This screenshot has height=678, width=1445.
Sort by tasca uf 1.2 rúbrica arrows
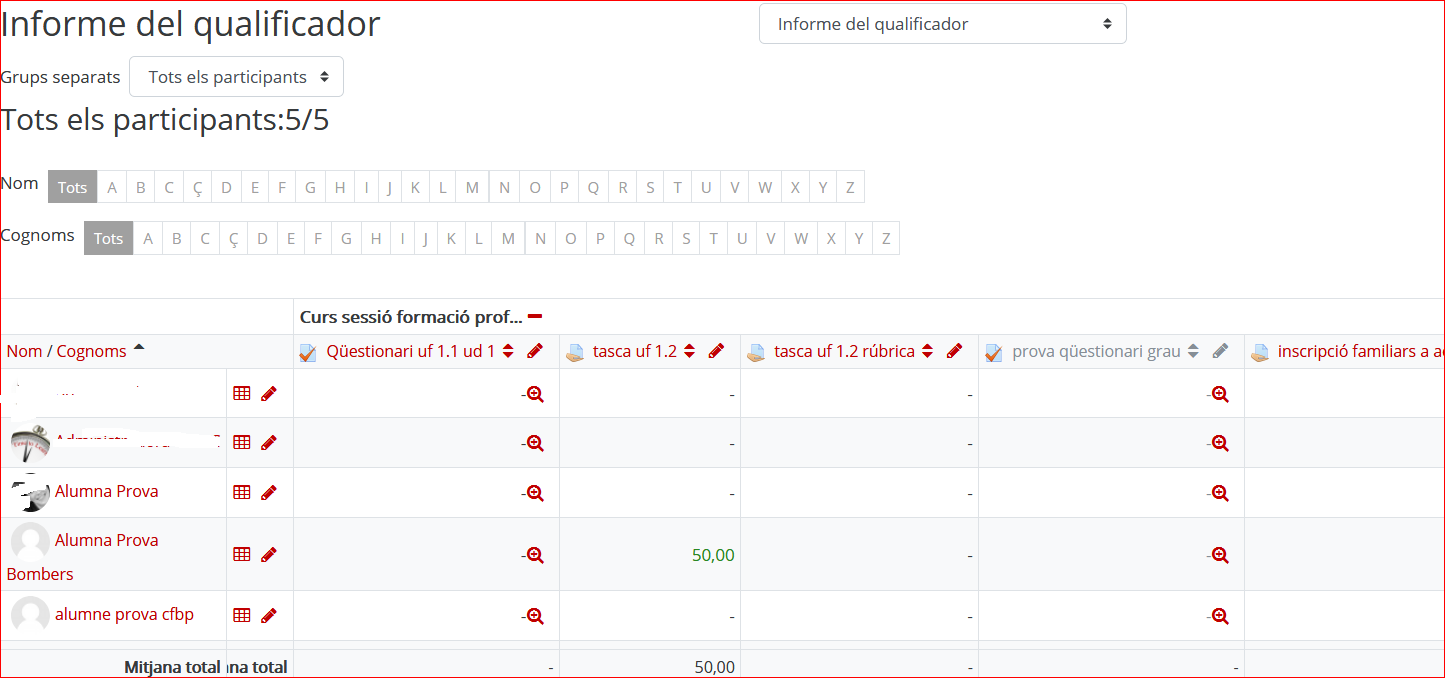927,351
